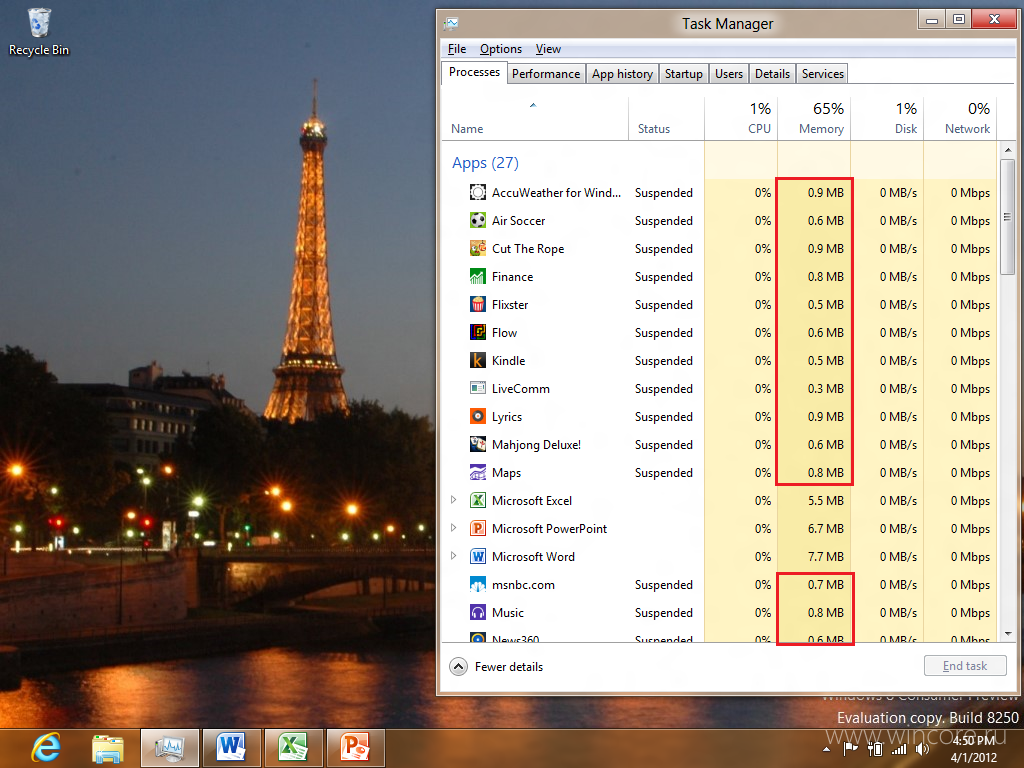The height and width of the screenshot is (768, 1024).
Task: Click the Flixster popcorn icon
Action: coord(477,305)
